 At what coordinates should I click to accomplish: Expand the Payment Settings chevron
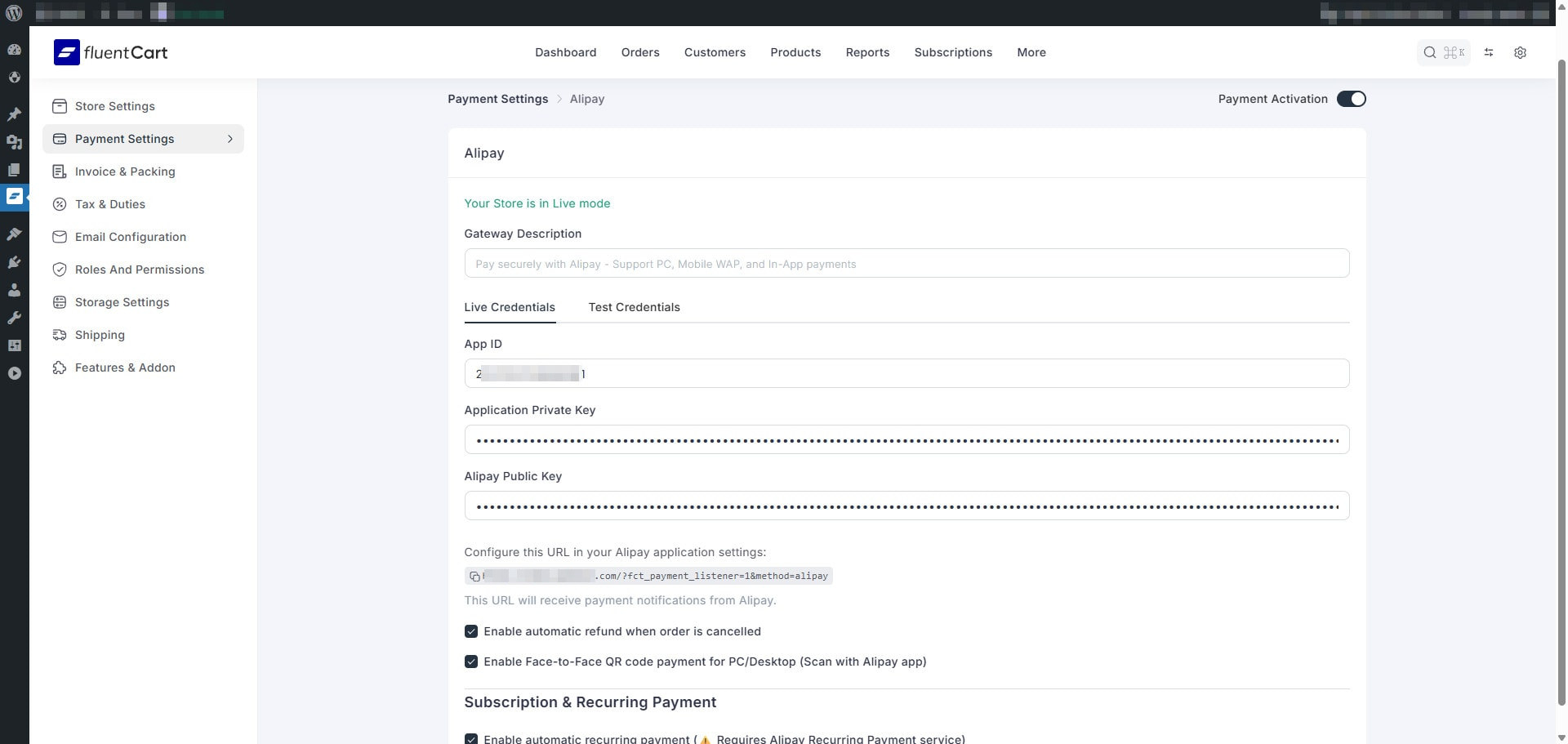pyautogui.click(x=230, y=139)
